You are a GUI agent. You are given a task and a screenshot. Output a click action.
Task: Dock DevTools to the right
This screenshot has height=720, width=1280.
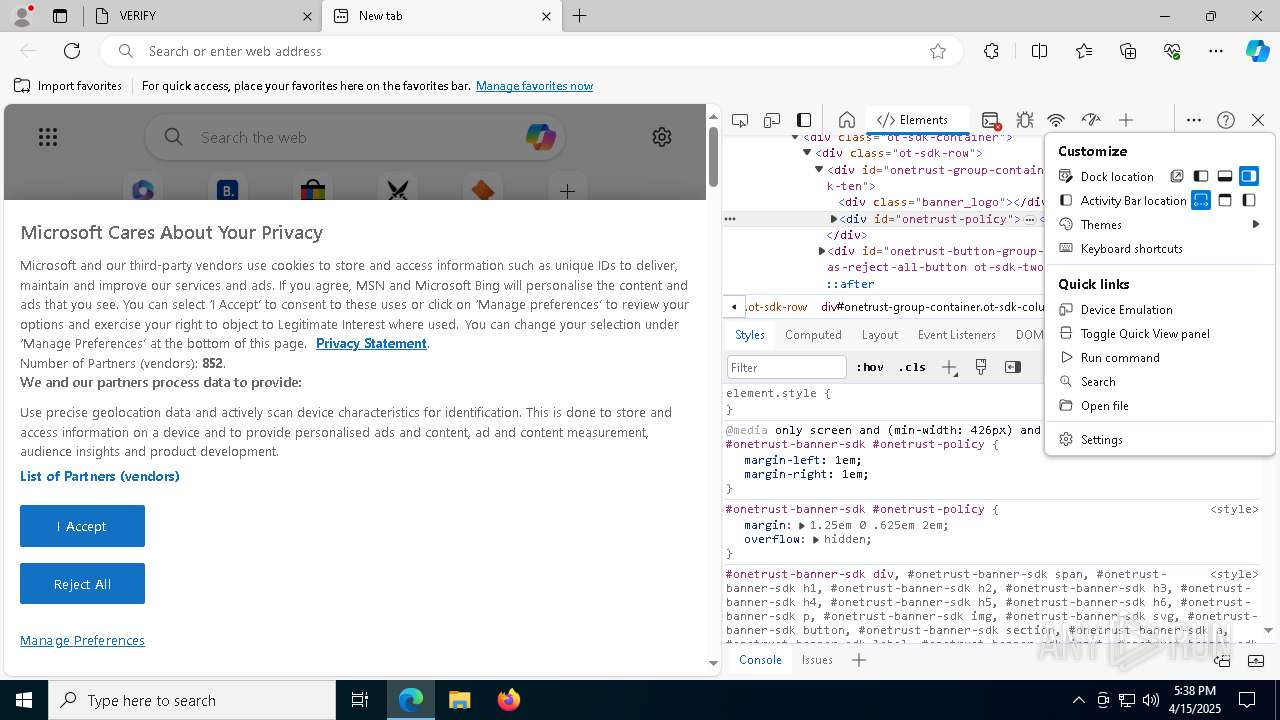[x=1249, y=176]
